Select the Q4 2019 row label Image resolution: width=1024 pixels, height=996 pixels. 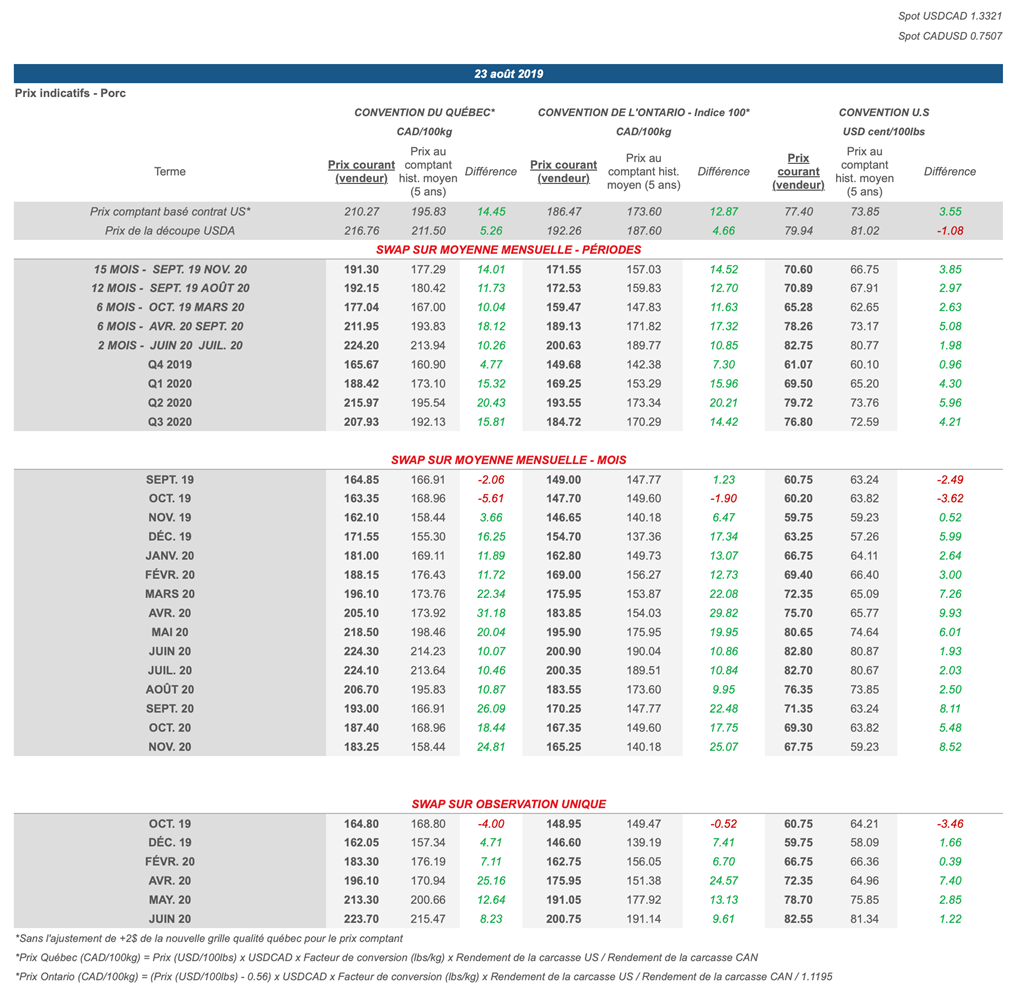tap(170, 365)
